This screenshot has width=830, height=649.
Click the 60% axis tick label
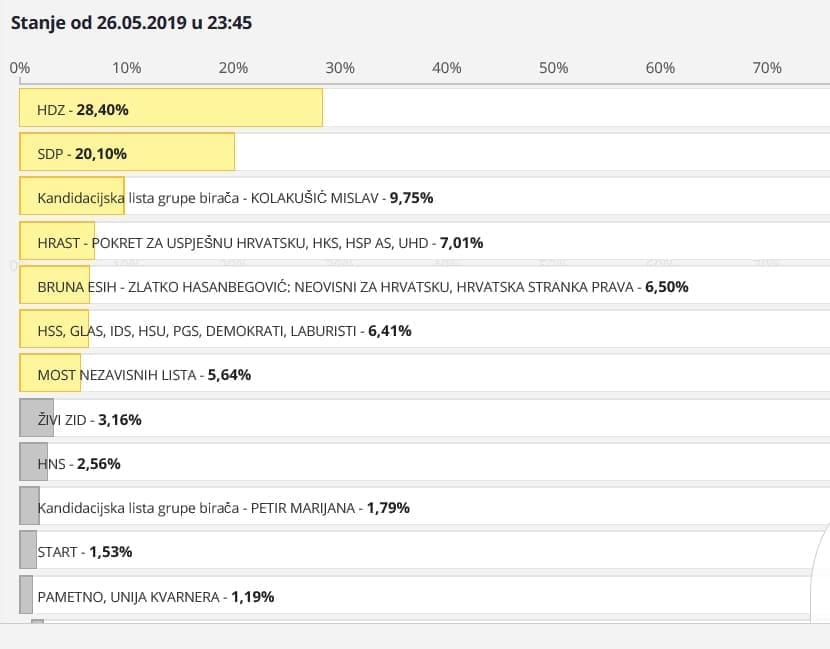tap(660, 68)
